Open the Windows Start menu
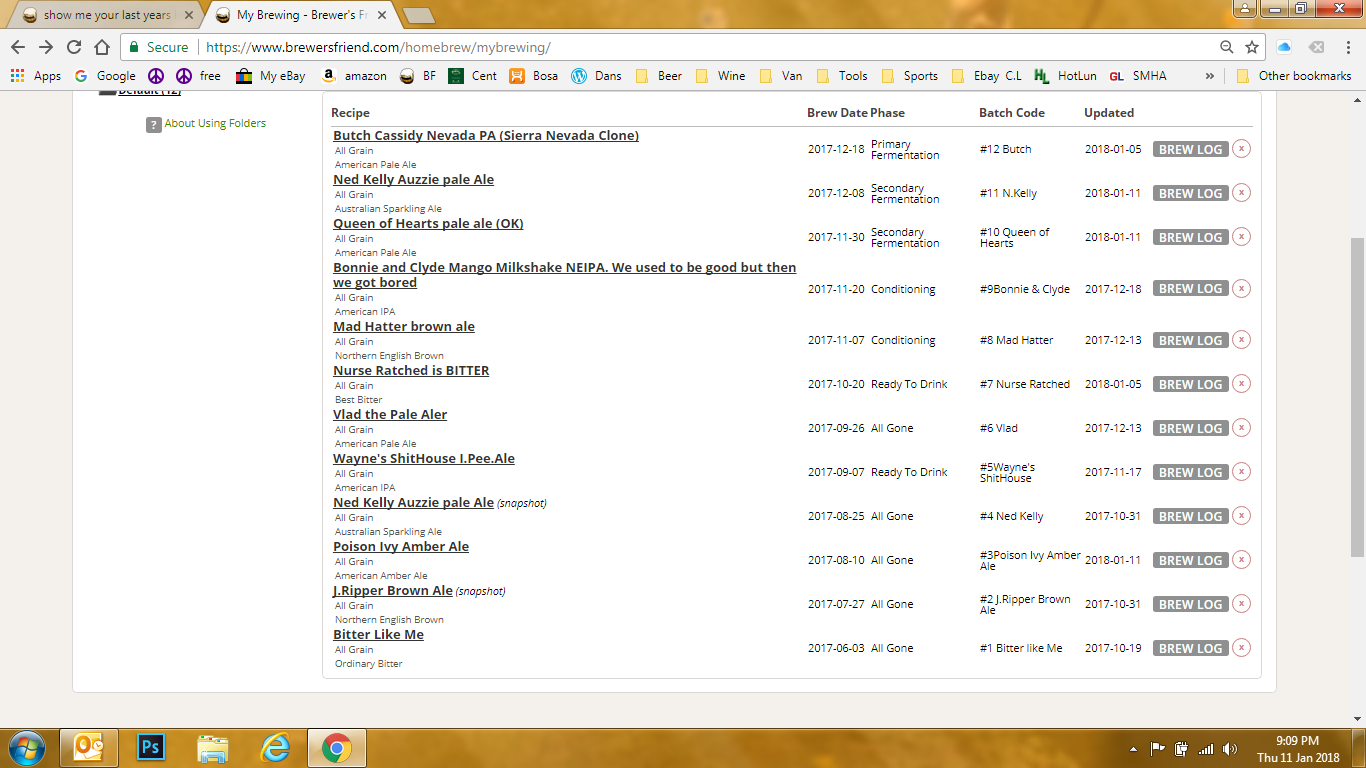 click(26, 747)
